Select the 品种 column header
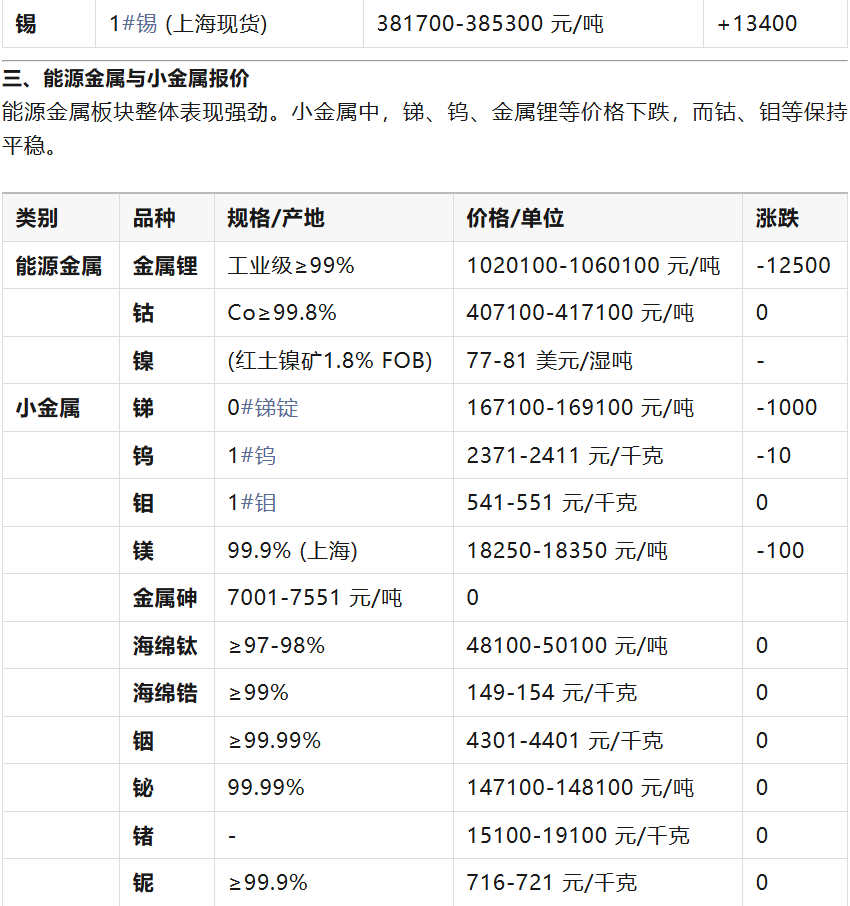The width and height of the screenshot is (850, 906). tap(154, 218)
